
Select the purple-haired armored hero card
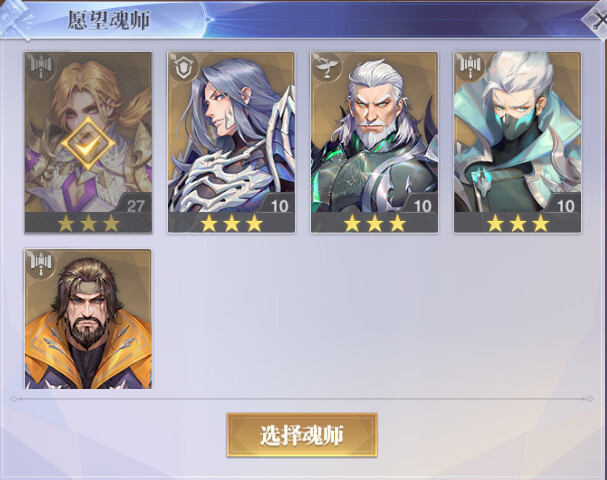231,142
